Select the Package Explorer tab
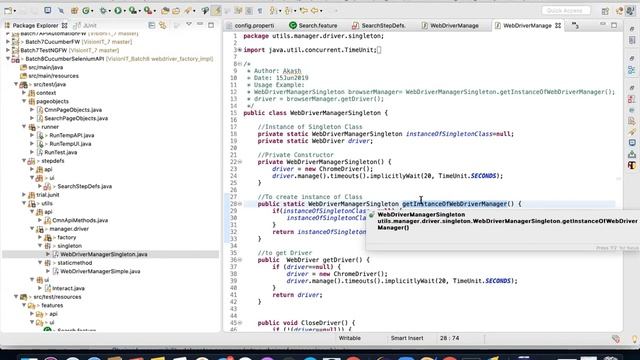Screen dimensions: 640x360 (x=35, y=25)
